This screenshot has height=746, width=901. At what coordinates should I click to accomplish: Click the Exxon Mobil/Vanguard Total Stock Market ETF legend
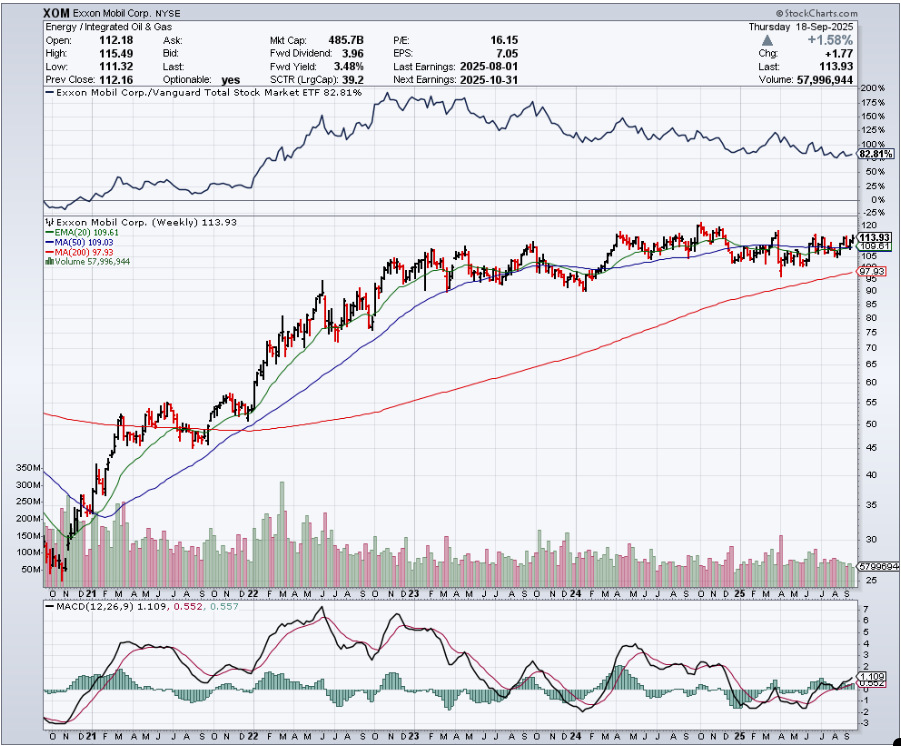(204, 93)
